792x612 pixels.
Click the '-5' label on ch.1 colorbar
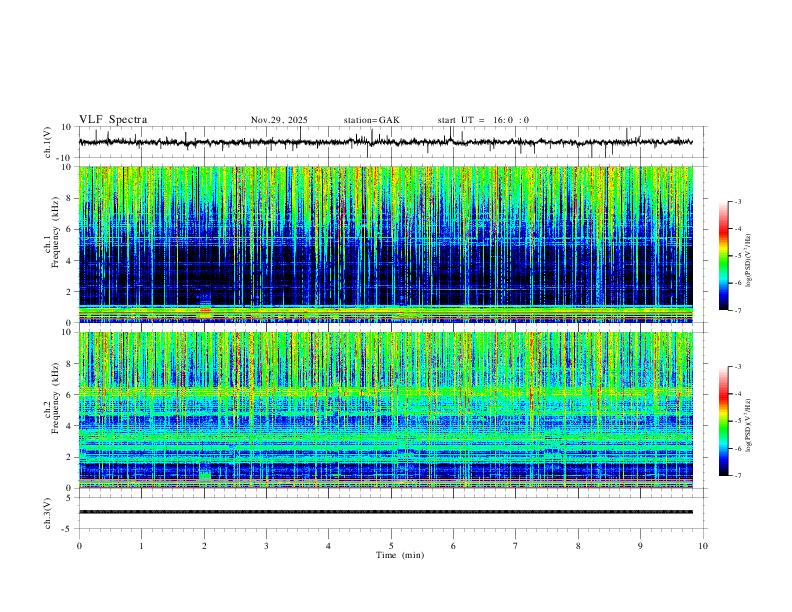737,256
